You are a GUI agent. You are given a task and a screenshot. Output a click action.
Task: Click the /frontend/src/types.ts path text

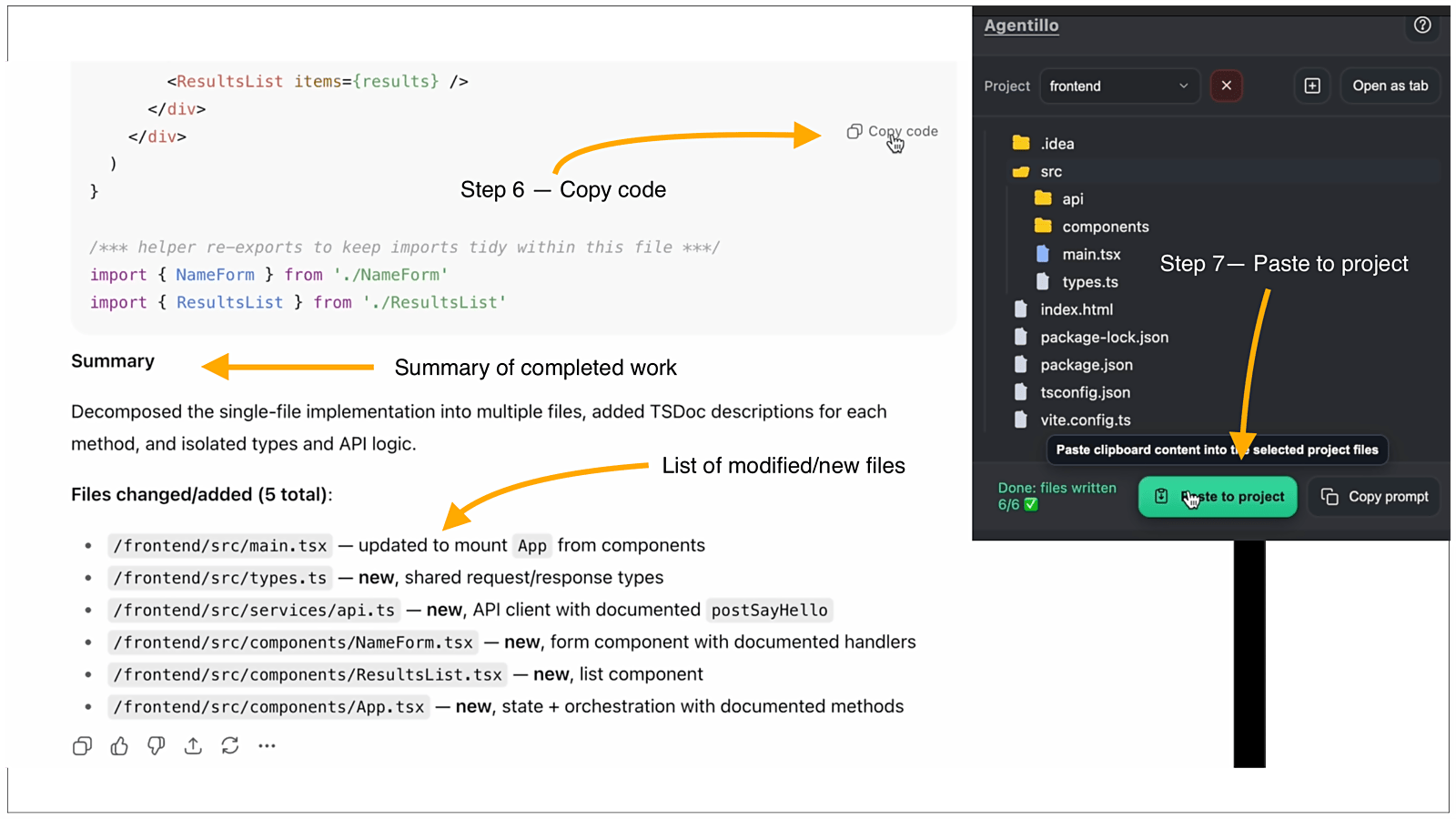pyautogui.click(x=219, y=578)
